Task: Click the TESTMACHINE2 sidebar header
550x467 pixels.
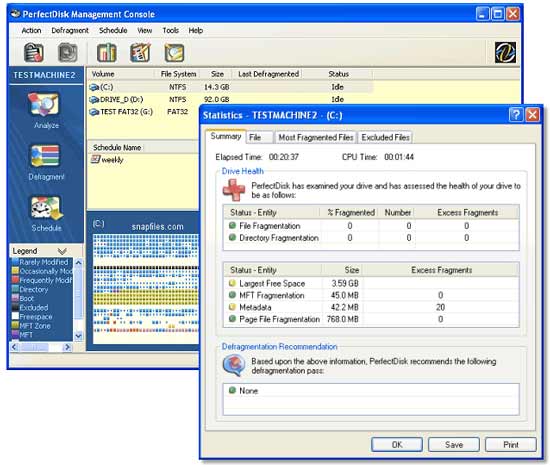Action: [x=45, y=75]
